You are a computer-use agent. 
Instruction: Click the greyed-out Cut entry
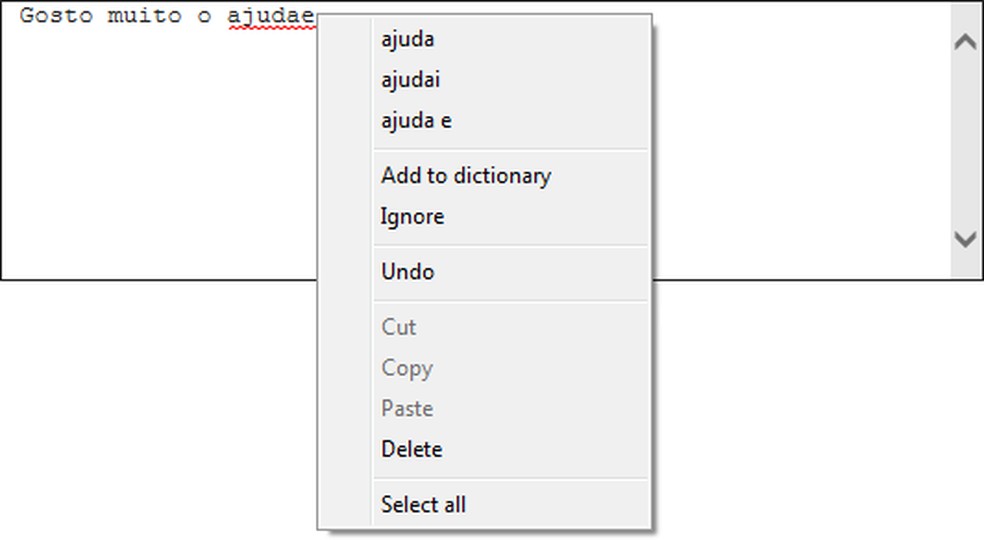click(x=398, y=327)
